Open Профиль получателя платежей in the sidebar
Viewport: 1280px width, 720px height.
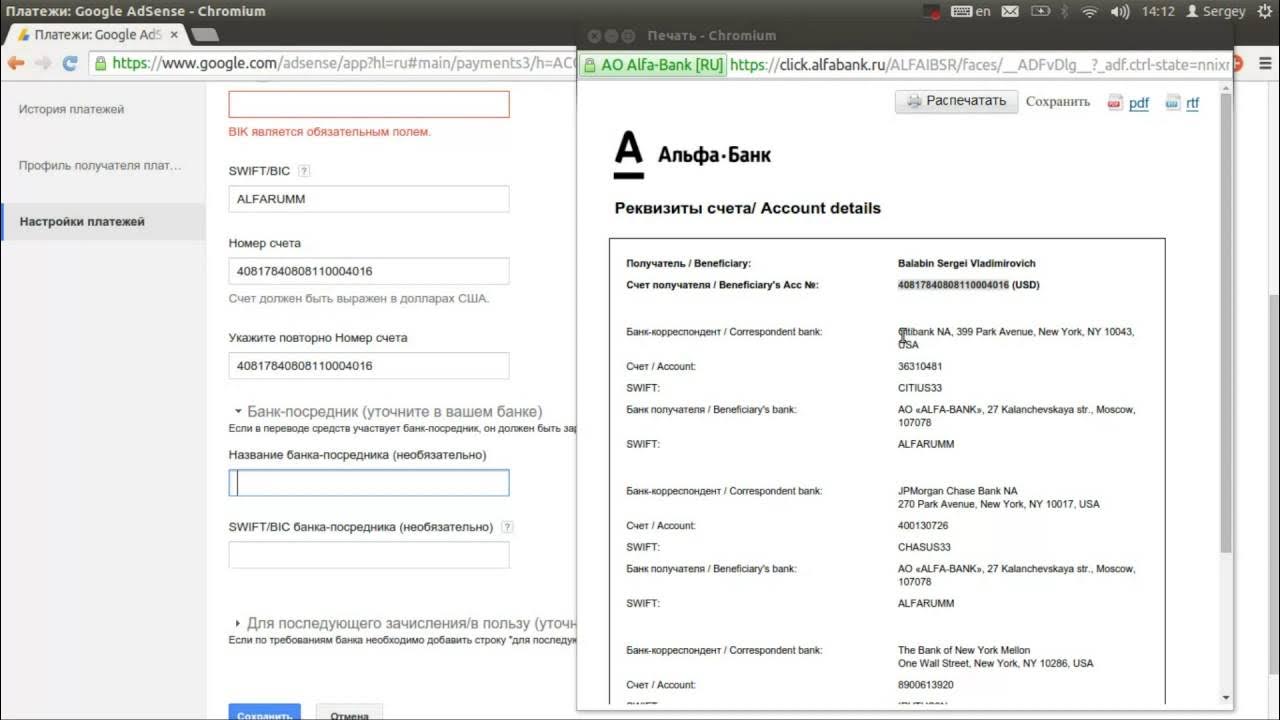coord(100,165)
